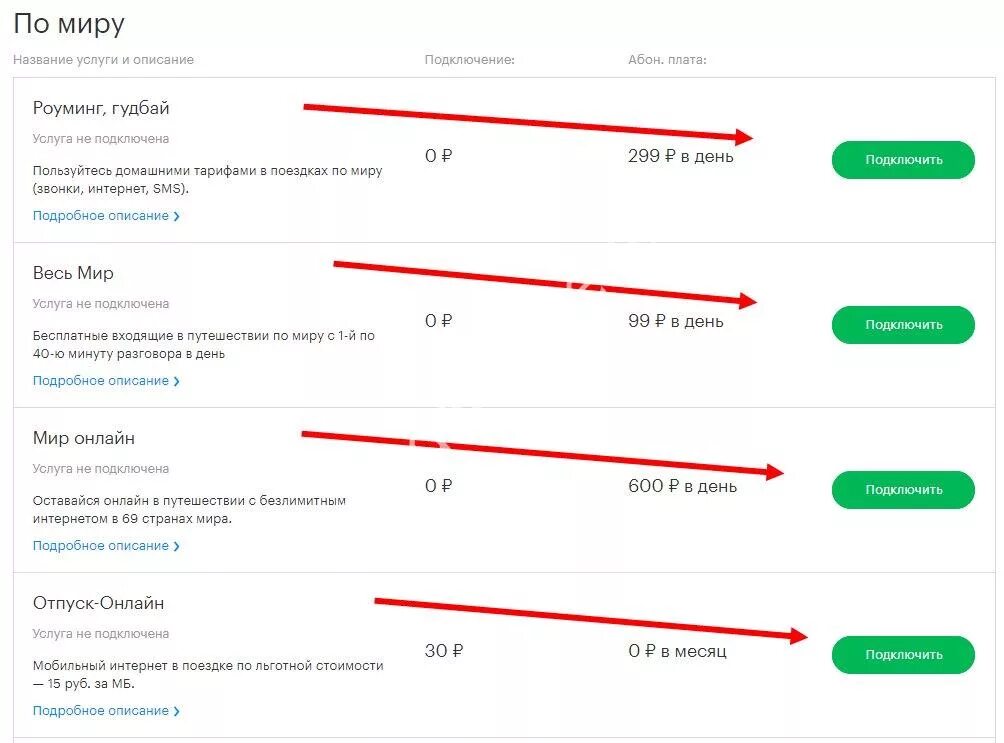Open Подробное описание link under Весь Мир
Image resolution: width=1004 pixels, height=743 pixels.
tap(101, 380)
